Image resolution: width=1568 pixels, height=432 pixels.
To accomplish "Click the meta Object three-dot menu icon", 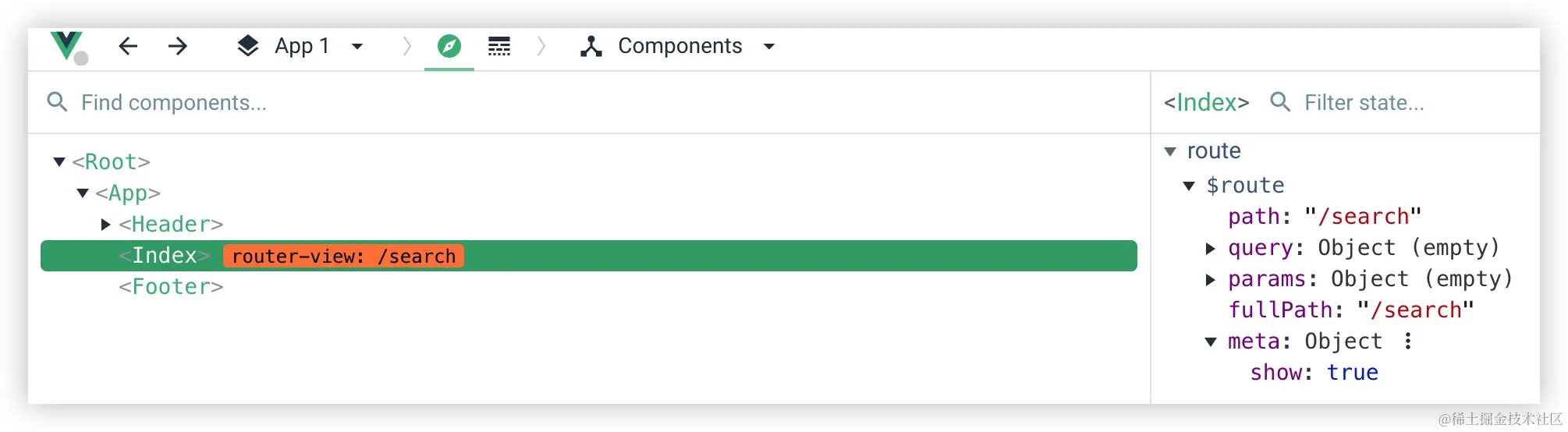I will (1408, 341).
